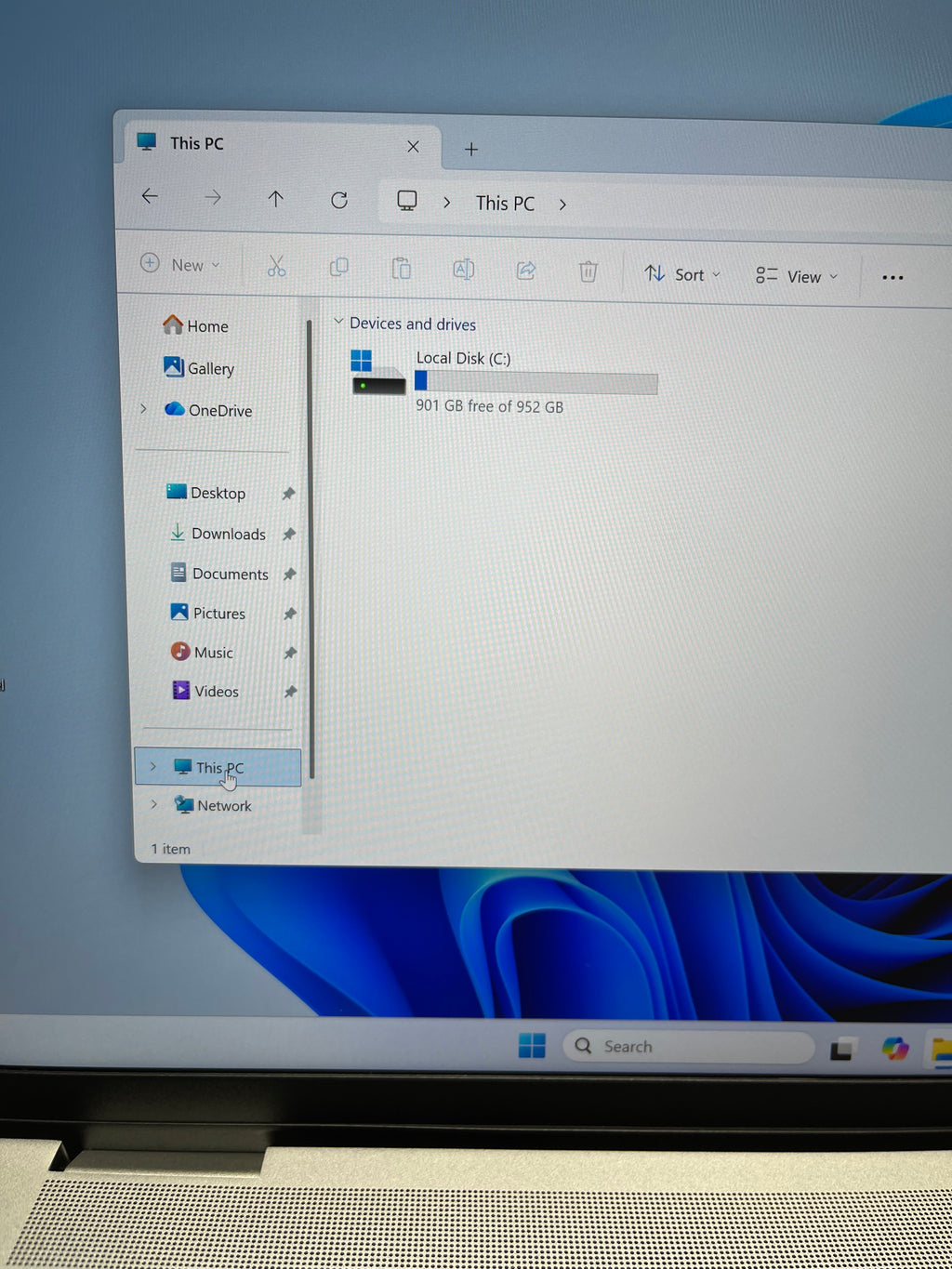This screenshot has width=952, height=1269.
Task: Click the pin icon next to Desktop
Action: point(288,494)
